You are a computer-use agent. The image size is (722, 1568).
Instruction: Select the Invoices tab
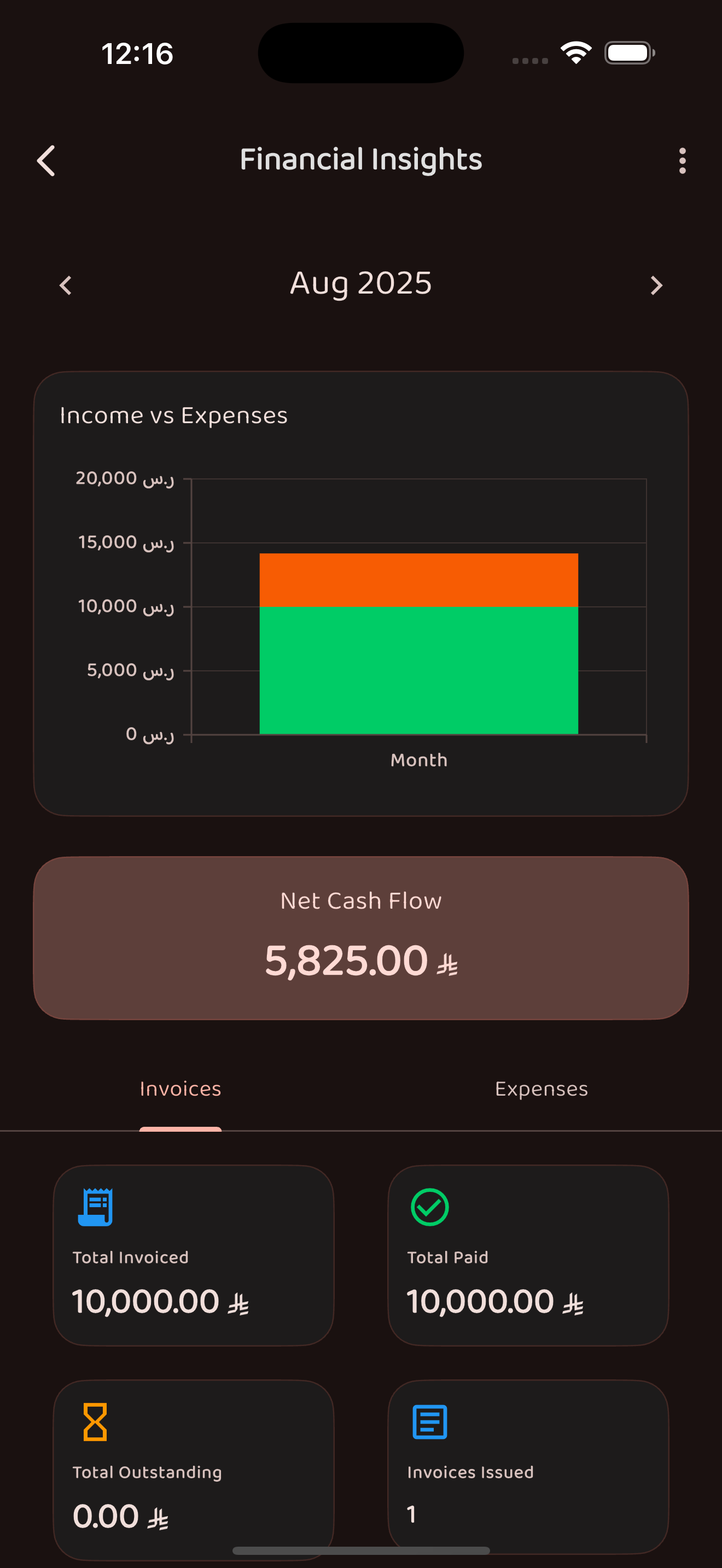coord(180,1089)
